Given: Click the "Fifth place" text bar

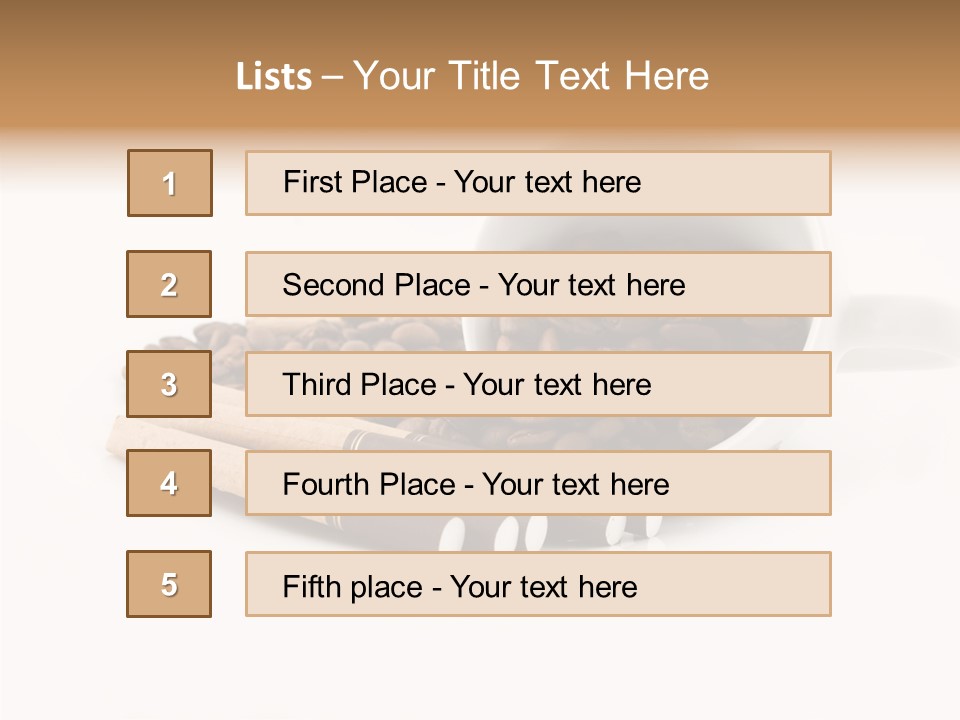Looking at the screenshot, I should pos(537,585).
